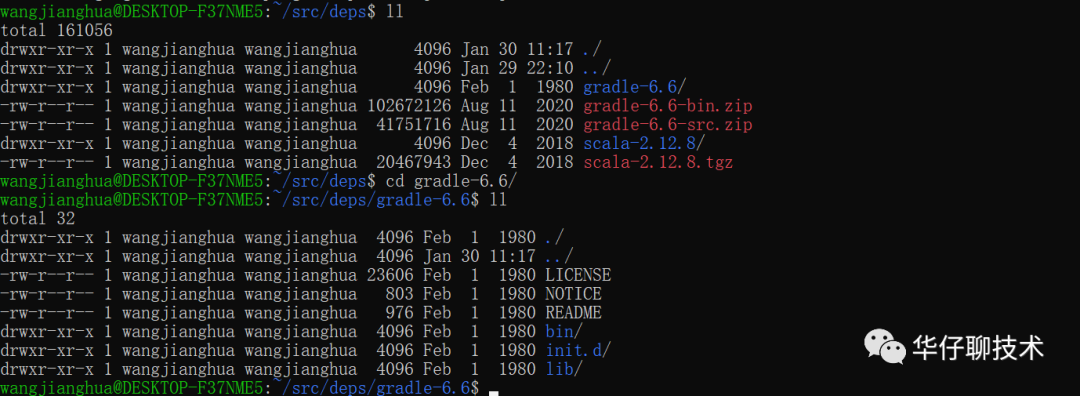Click the gradle-6.6-bin.zip file name

667,106
